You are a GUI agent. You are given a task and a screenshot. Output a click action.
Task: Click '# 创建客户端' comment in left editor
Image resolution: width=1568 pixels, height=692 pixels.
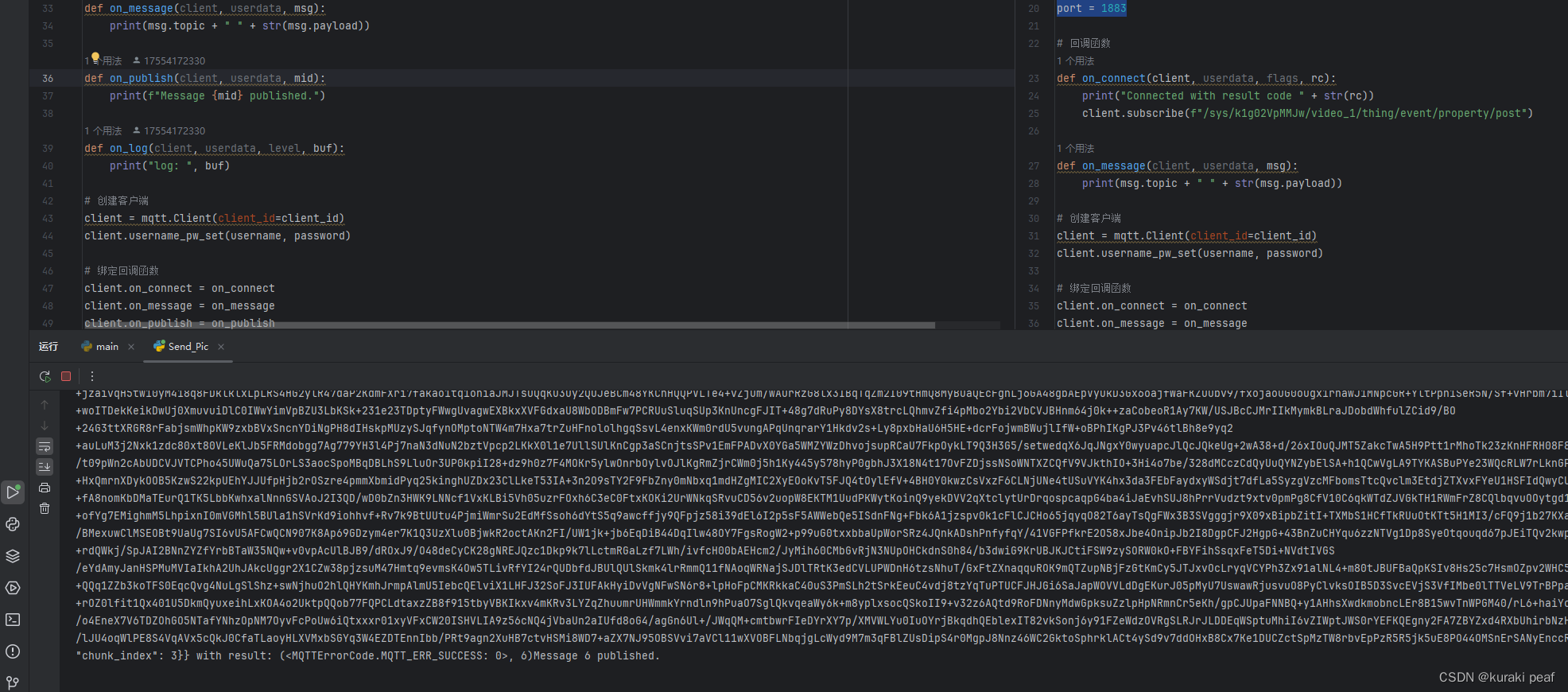coord(116,201)
